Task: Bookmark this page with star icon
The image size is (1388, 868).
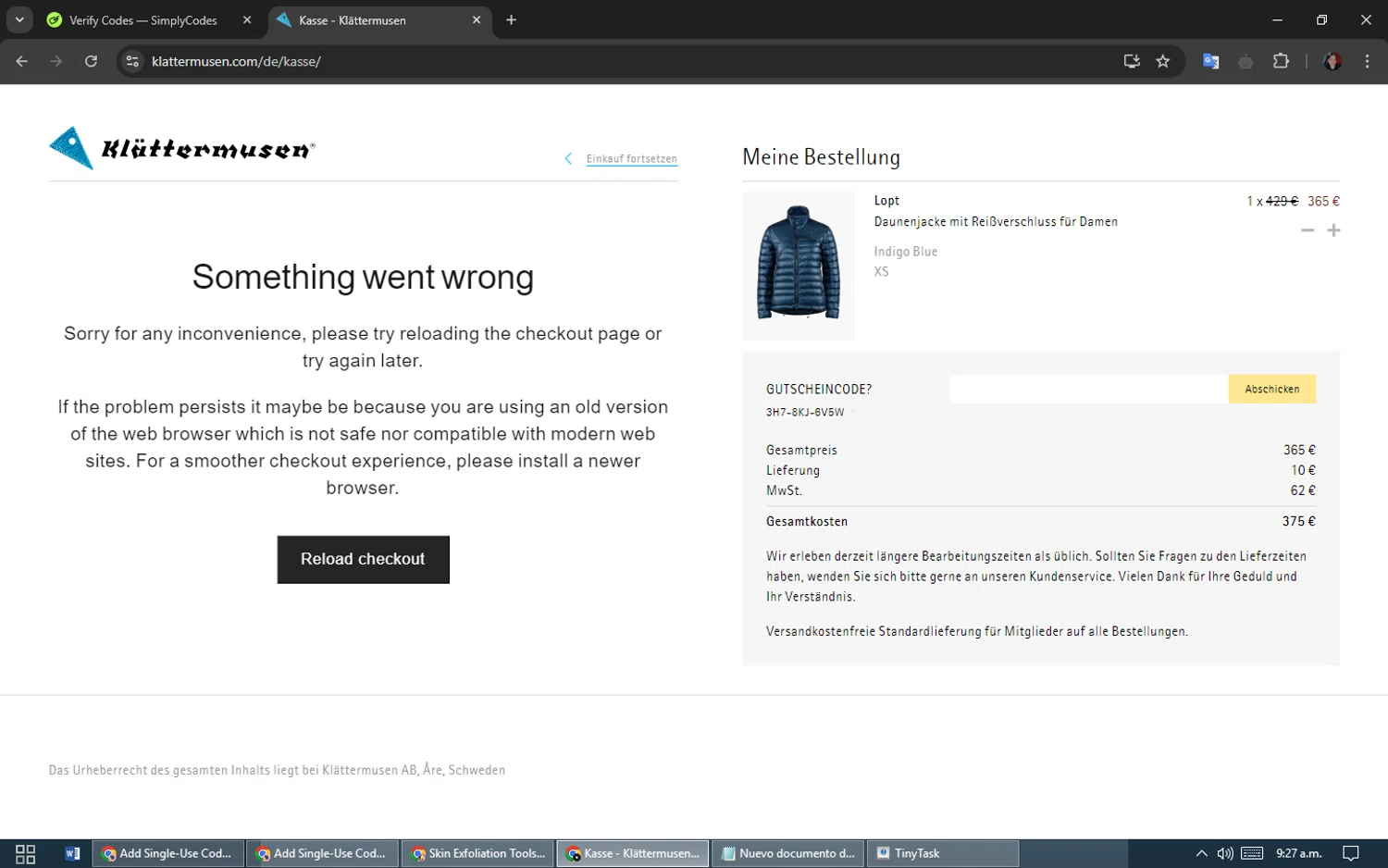Action: [x=1163, y=61]
